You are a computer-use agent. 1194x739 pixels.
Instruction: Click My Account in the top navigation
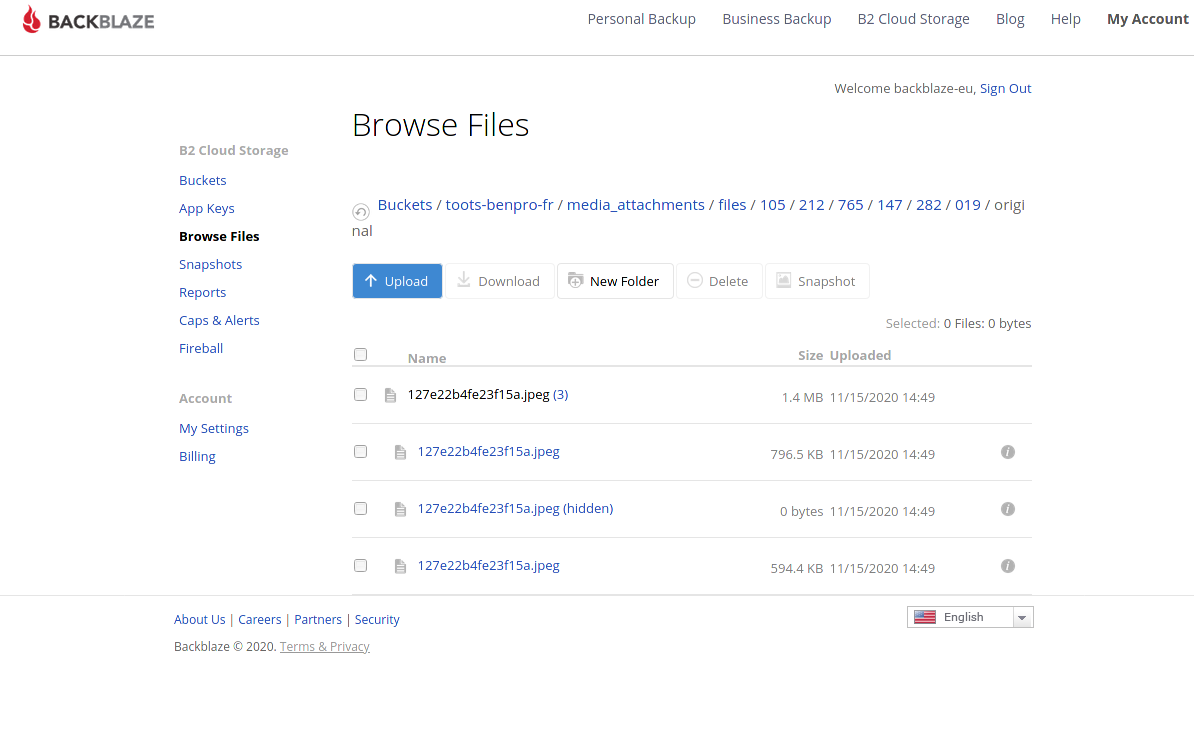tap(1148, 18)
